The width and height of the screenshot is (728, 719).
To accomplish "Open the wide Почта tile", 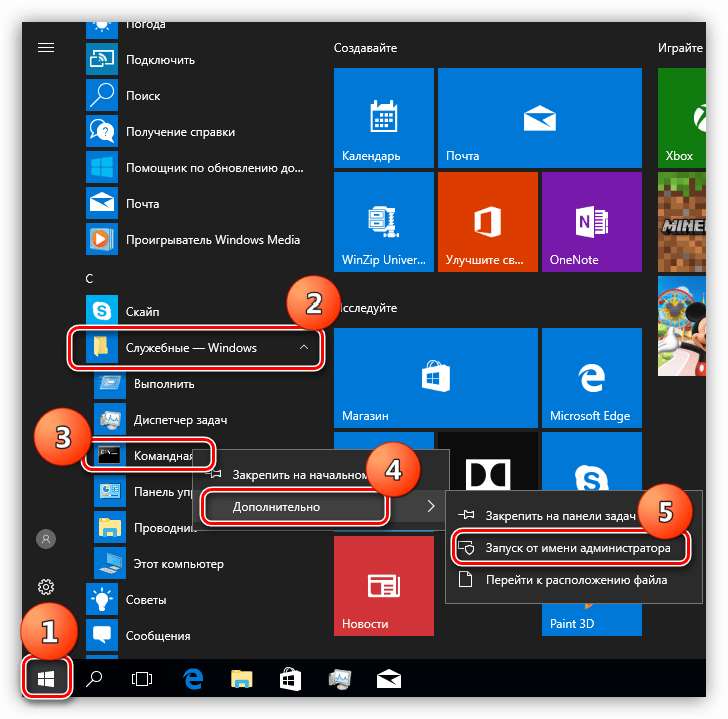I will pos(540,118).
